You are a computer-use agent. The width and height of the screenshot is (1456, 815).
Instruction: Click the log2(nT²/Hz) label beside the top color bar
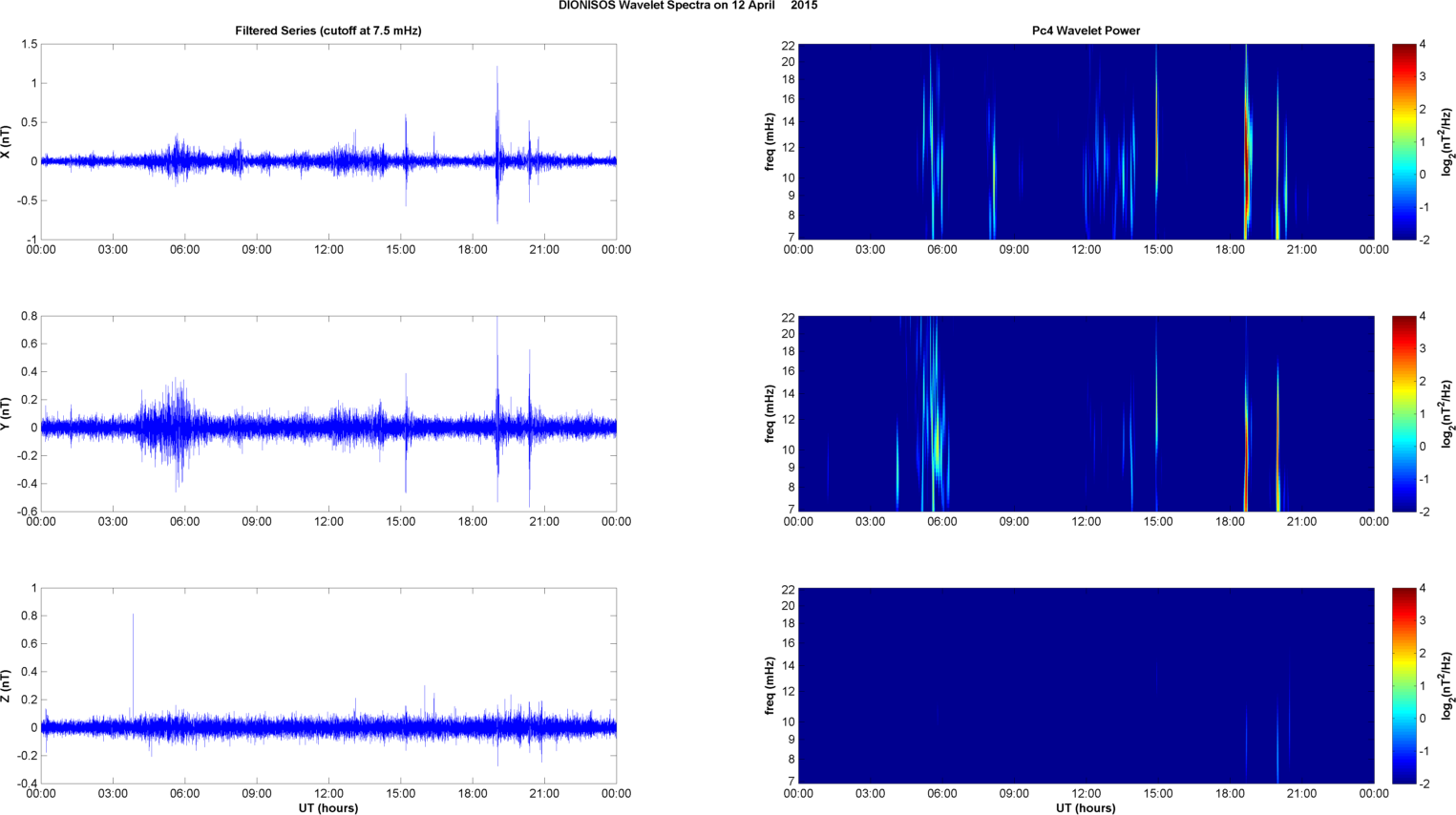pyautogui.click(x=1446, y=141)
